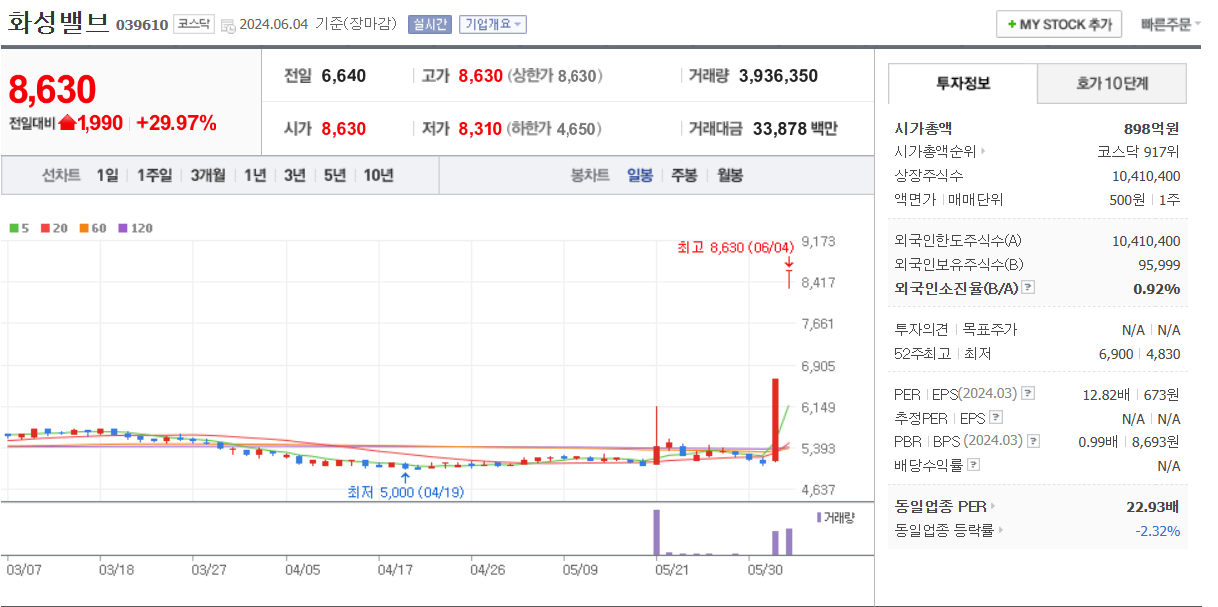The image size is (1218, 607).
Task: Click the 시가총액 898억원 value
Action: tap(1152, 128)
